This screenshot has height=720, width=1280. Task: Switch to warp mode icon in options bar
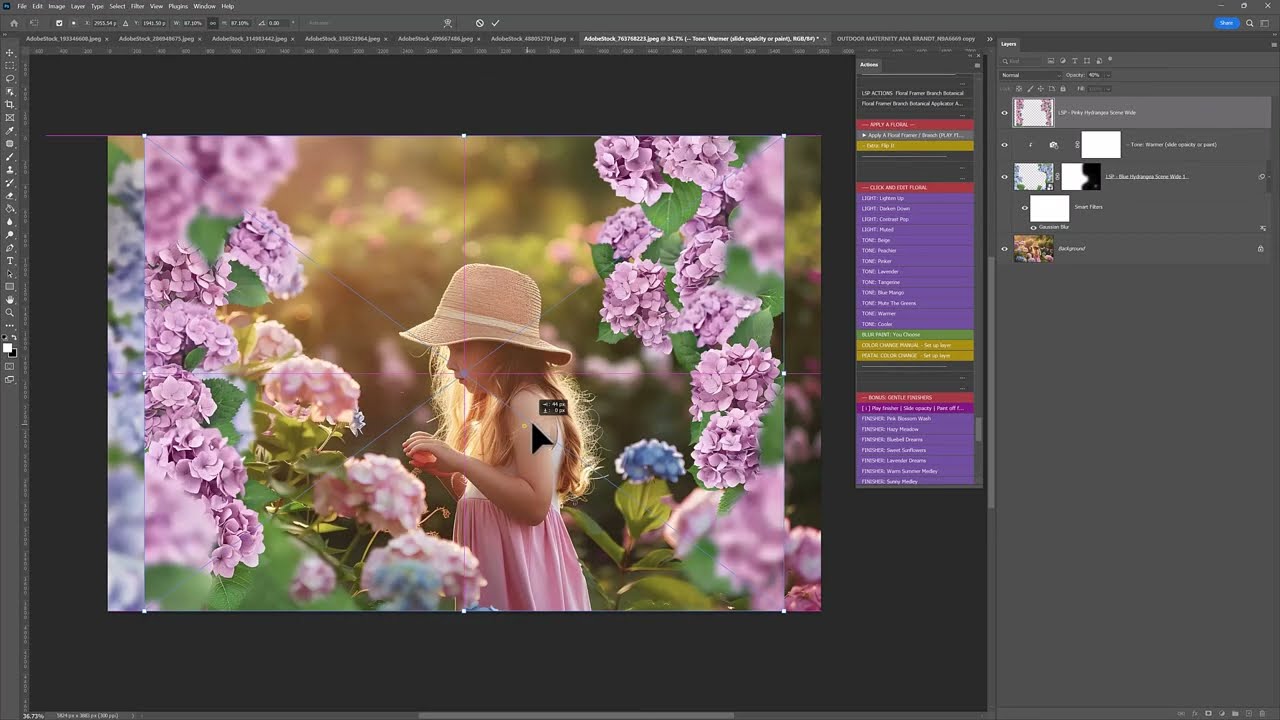(447, 23)
